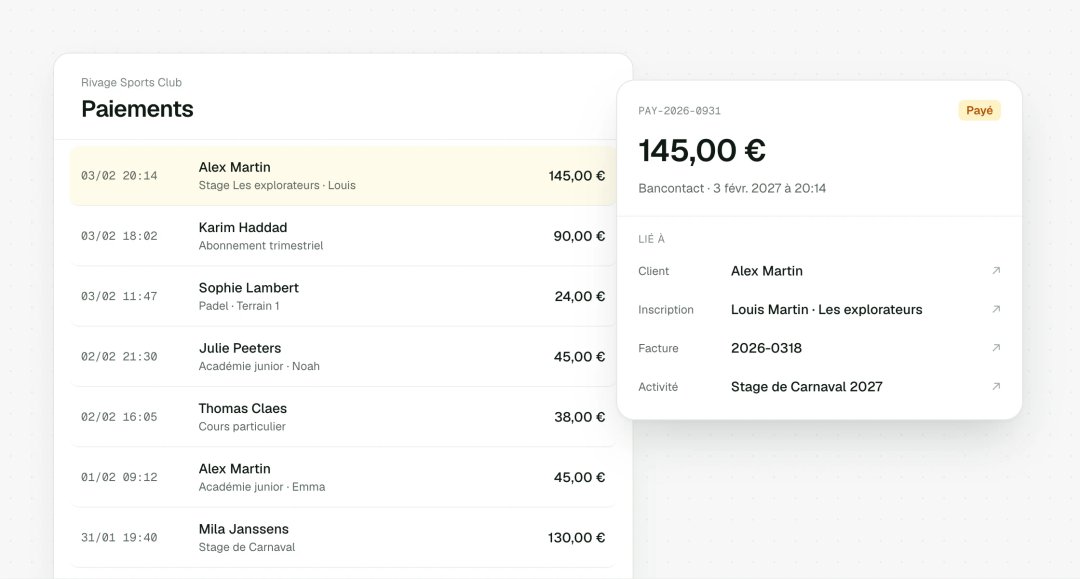Click Stage de Carnaval 2027 activity link
Image resolution: width=1080 pixels, height=579 pixels.
(807, 386)
